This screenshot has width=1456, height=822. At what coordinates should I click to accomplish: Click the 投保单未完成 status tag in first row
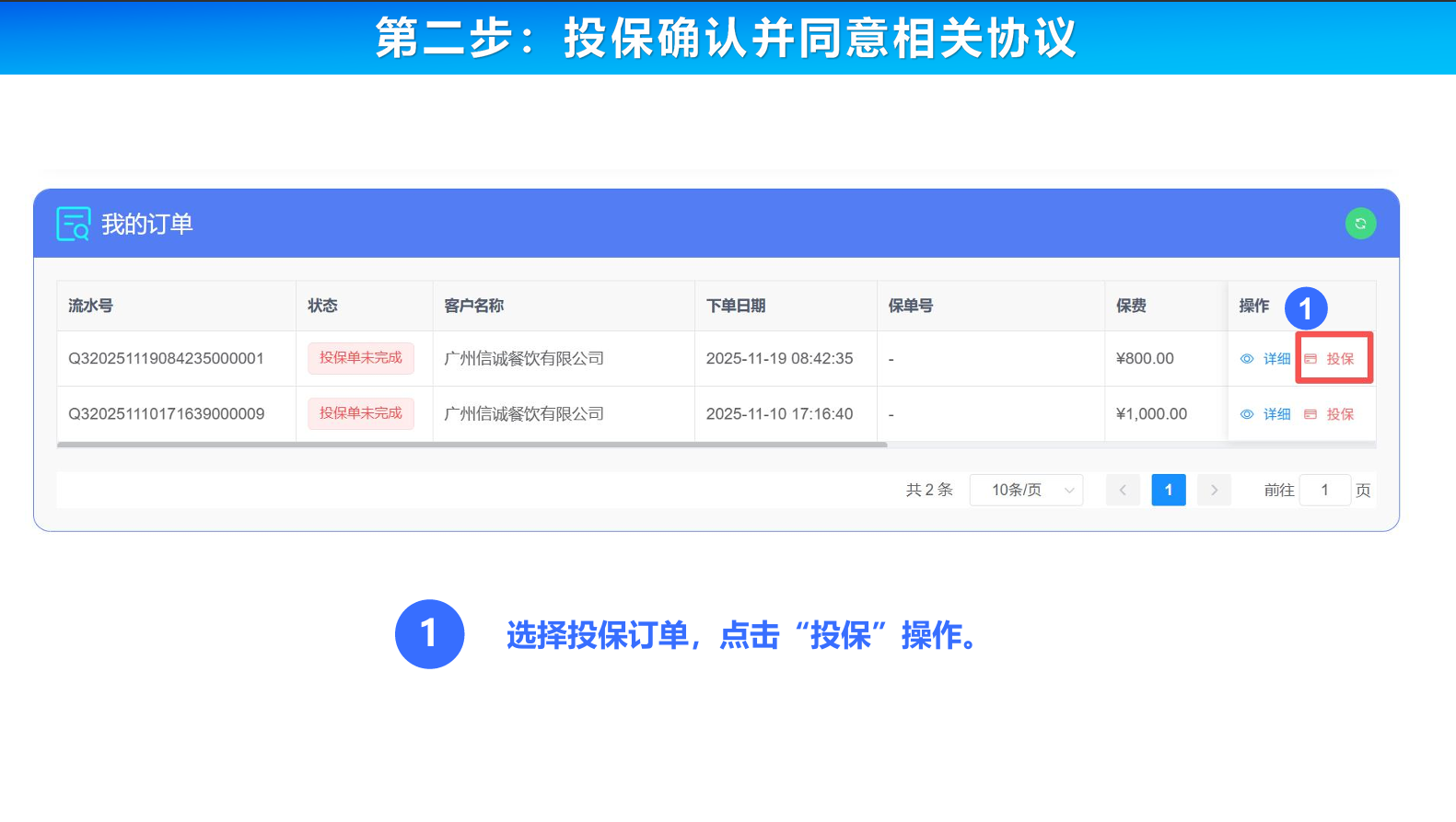pos(361,358)
